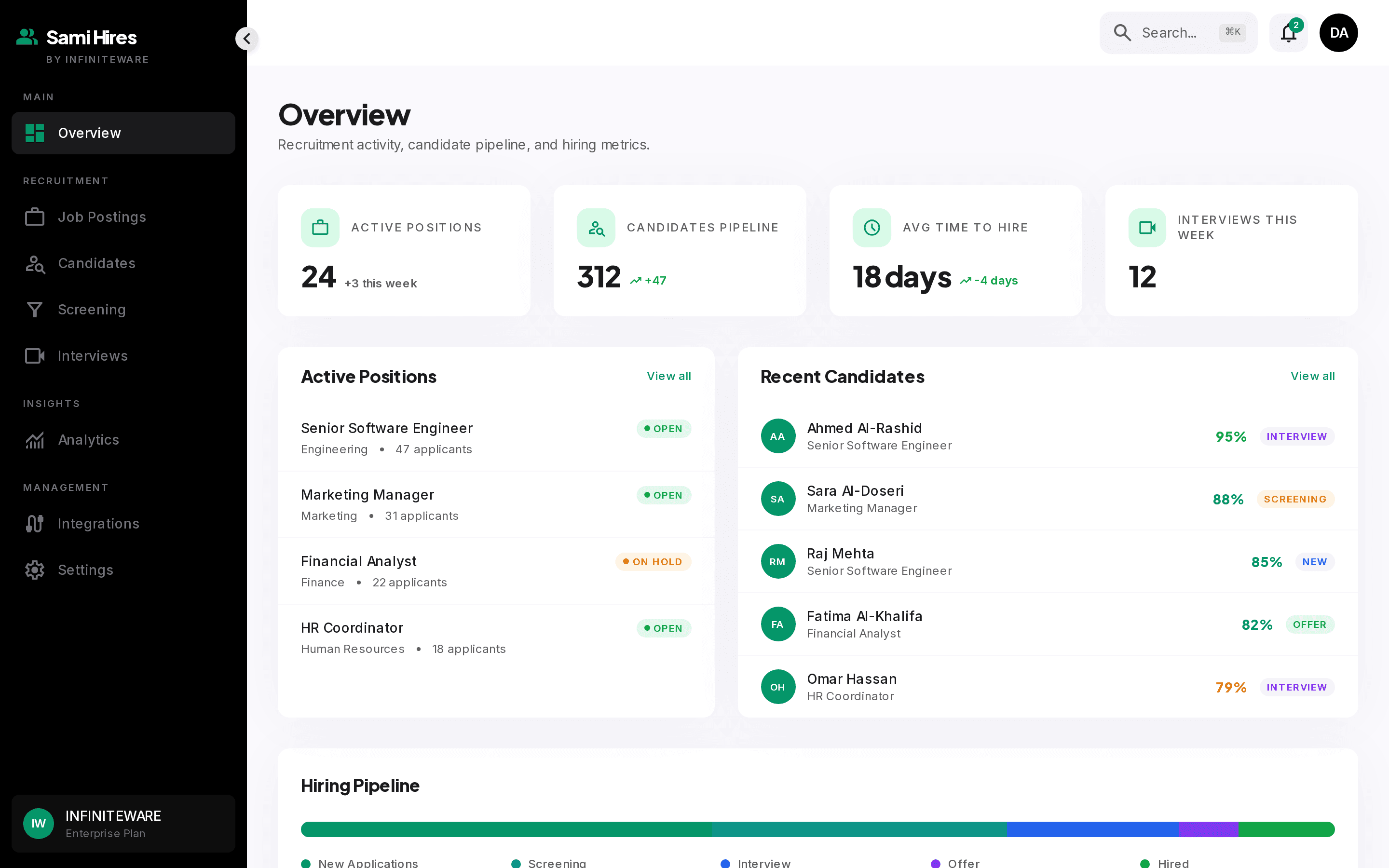
Task: Click the IW organization avatar
Action: pos(39,823)
